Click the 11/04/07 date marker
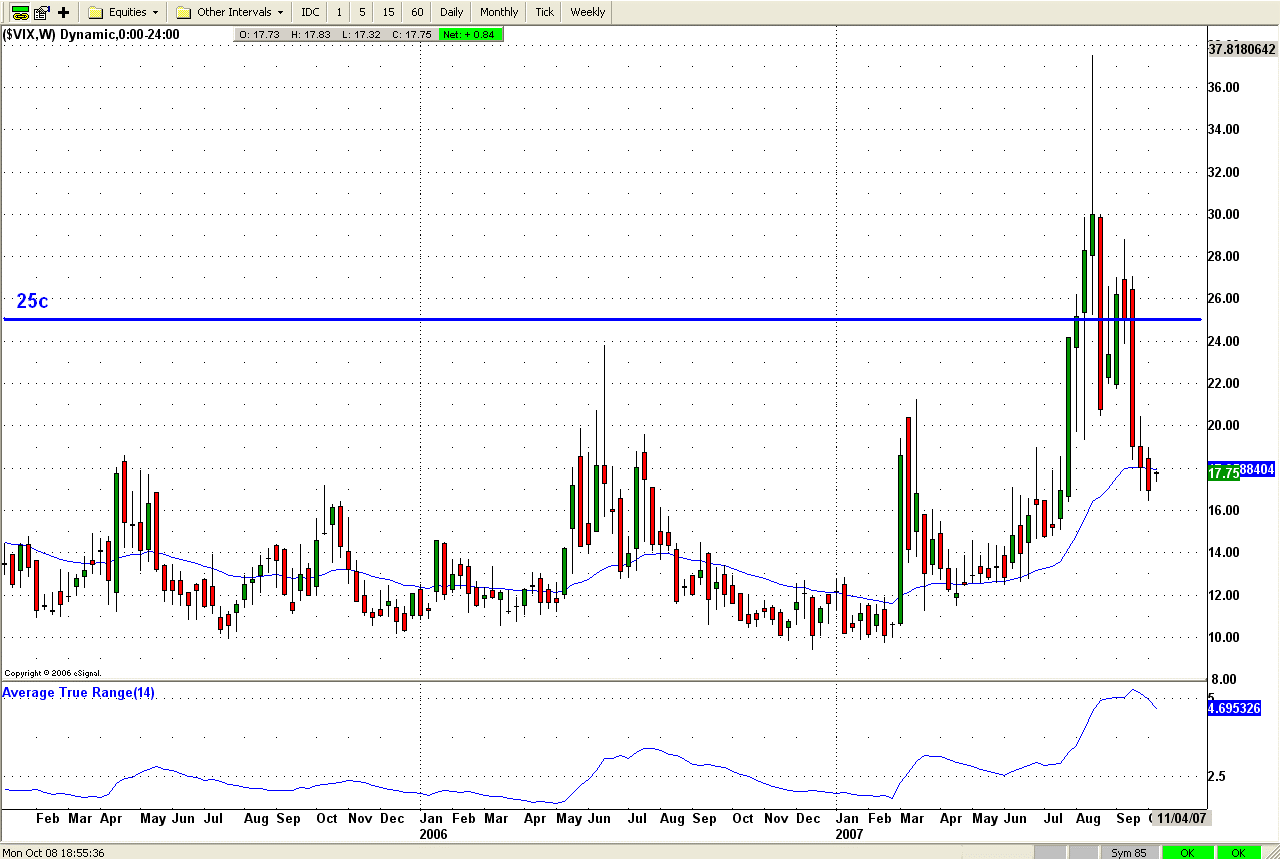Viewport: 1280px width, 859px height. click(x=1182, y=818)
